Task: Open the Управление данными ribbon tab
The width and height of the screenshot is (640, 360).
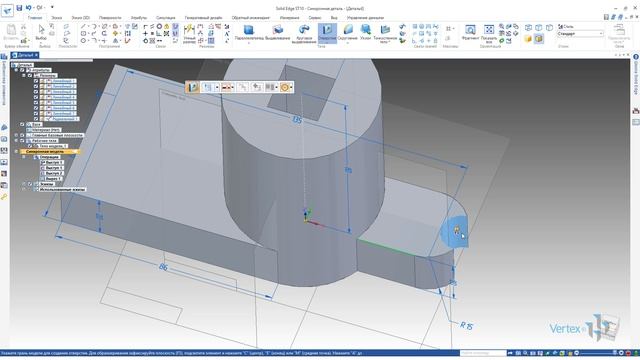Action: coord(365,18)
